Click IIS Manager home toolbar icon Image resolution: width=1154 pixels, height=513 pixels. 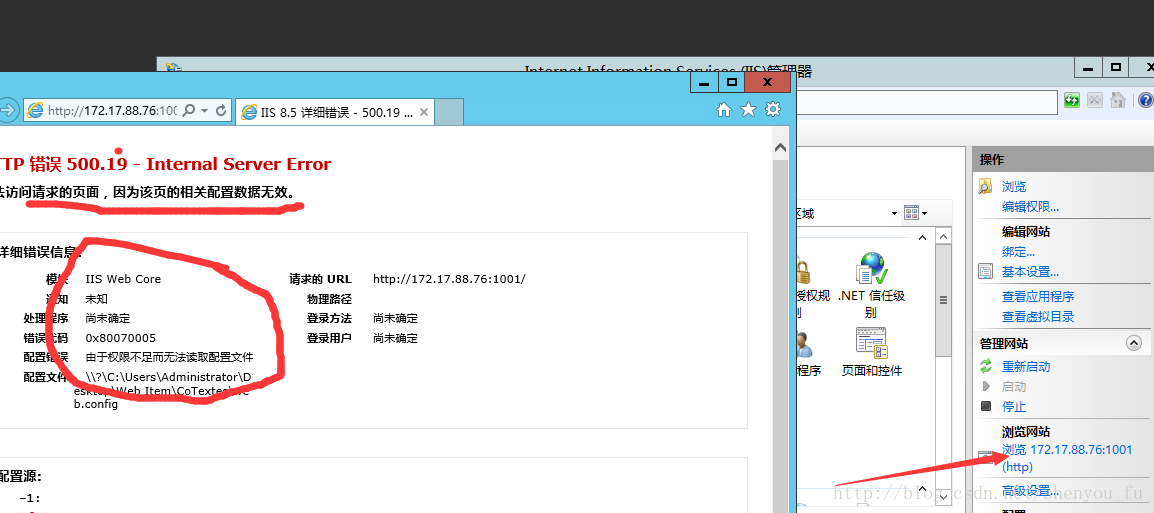click(x=1118, y=99)
